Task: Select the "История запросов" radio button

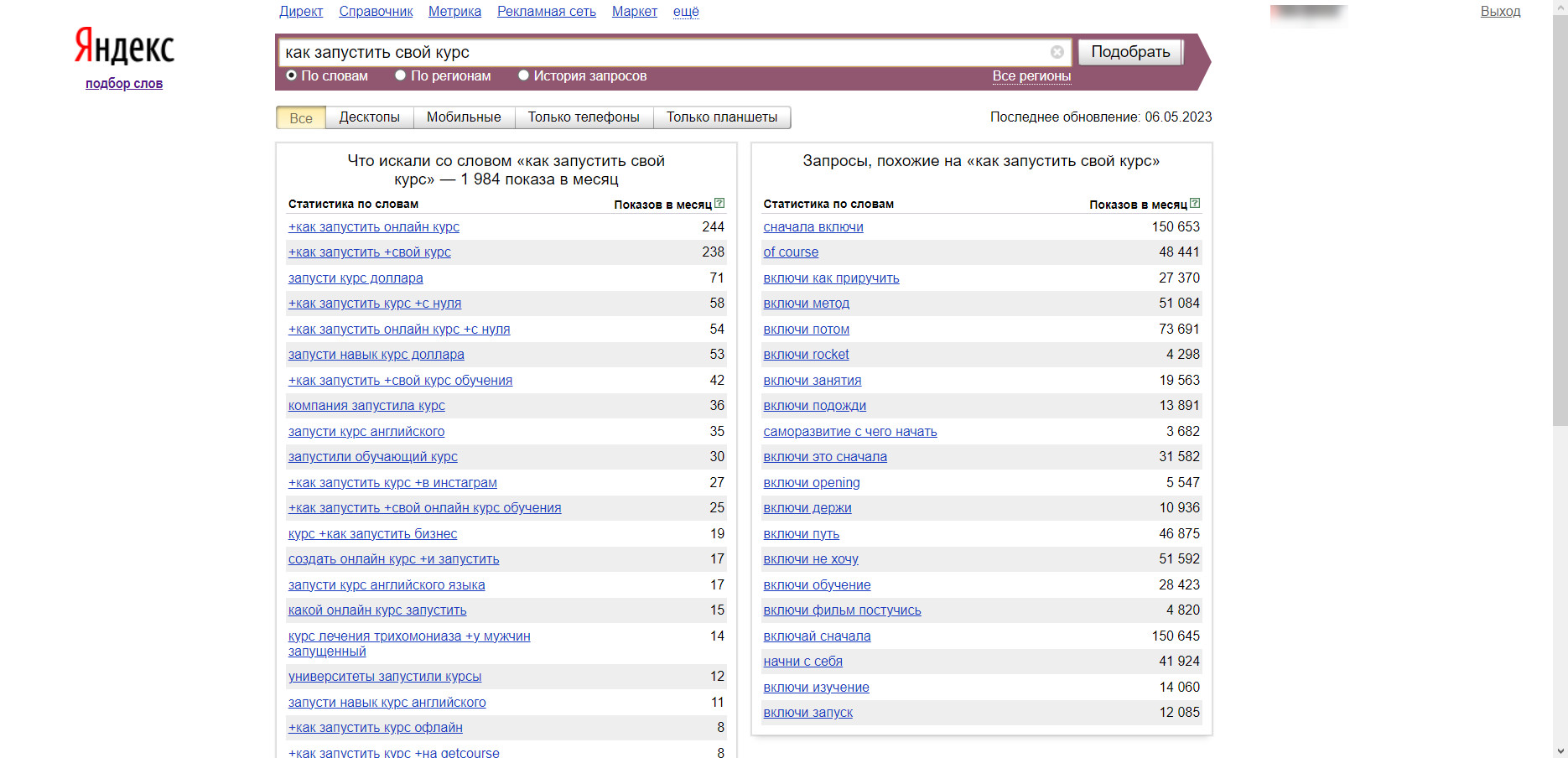Action: pyautogui.click(x=523, y=75)
